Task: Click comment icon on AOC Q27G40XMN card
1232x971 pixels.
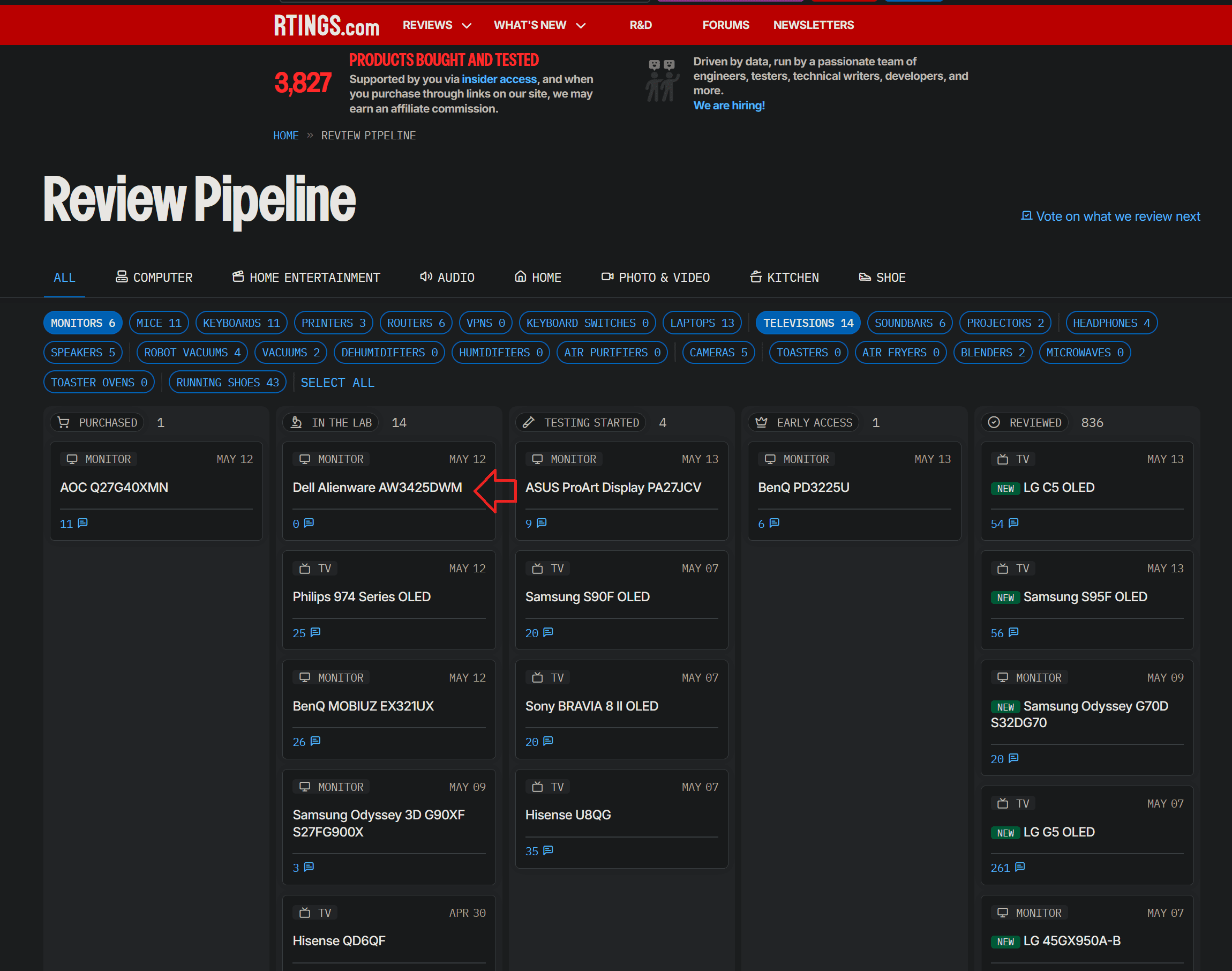Action: [x=83, y=522]
